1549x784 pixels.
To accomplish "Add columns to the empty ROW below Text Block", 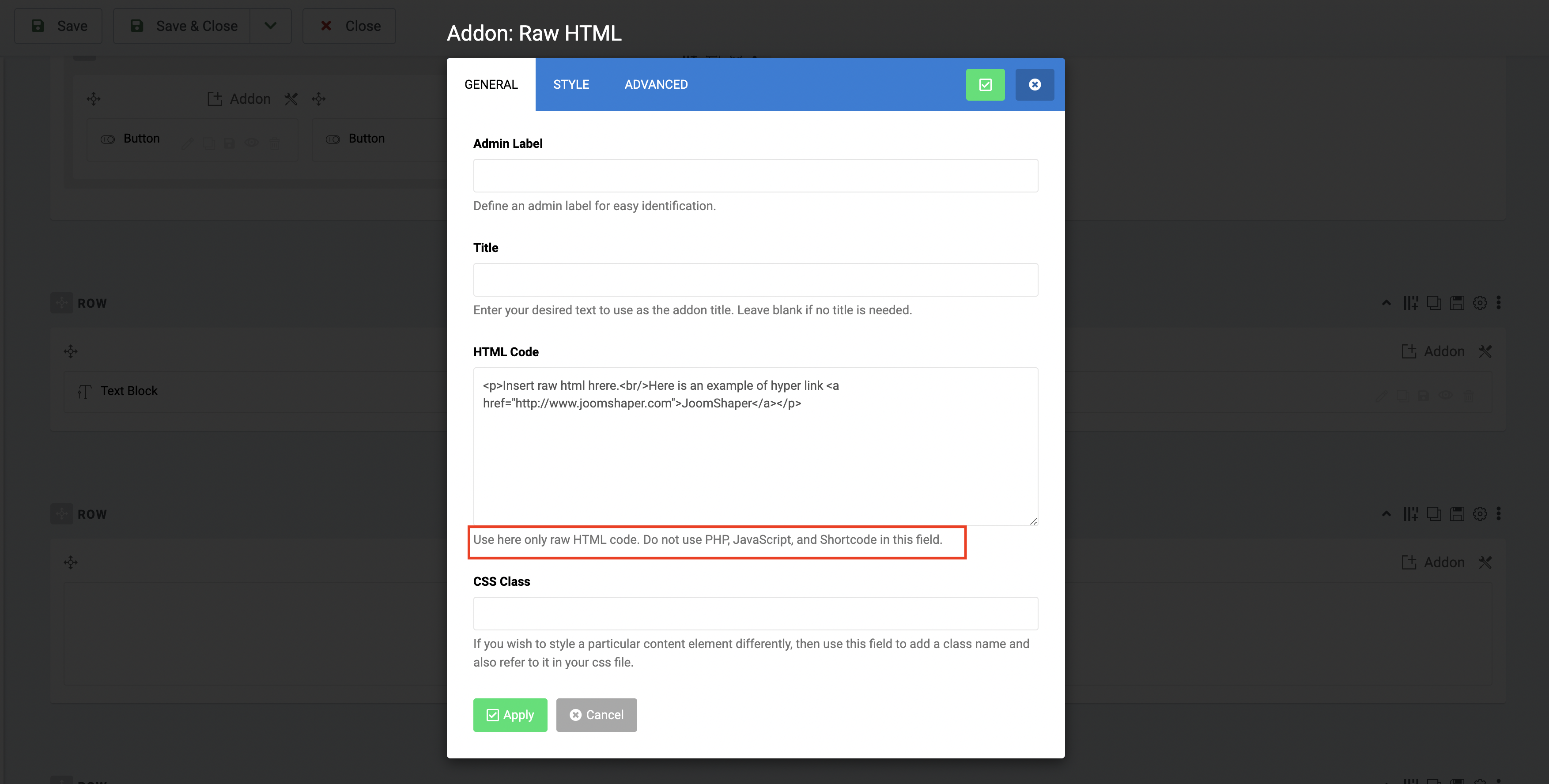I will click(x=1411, y=513).
